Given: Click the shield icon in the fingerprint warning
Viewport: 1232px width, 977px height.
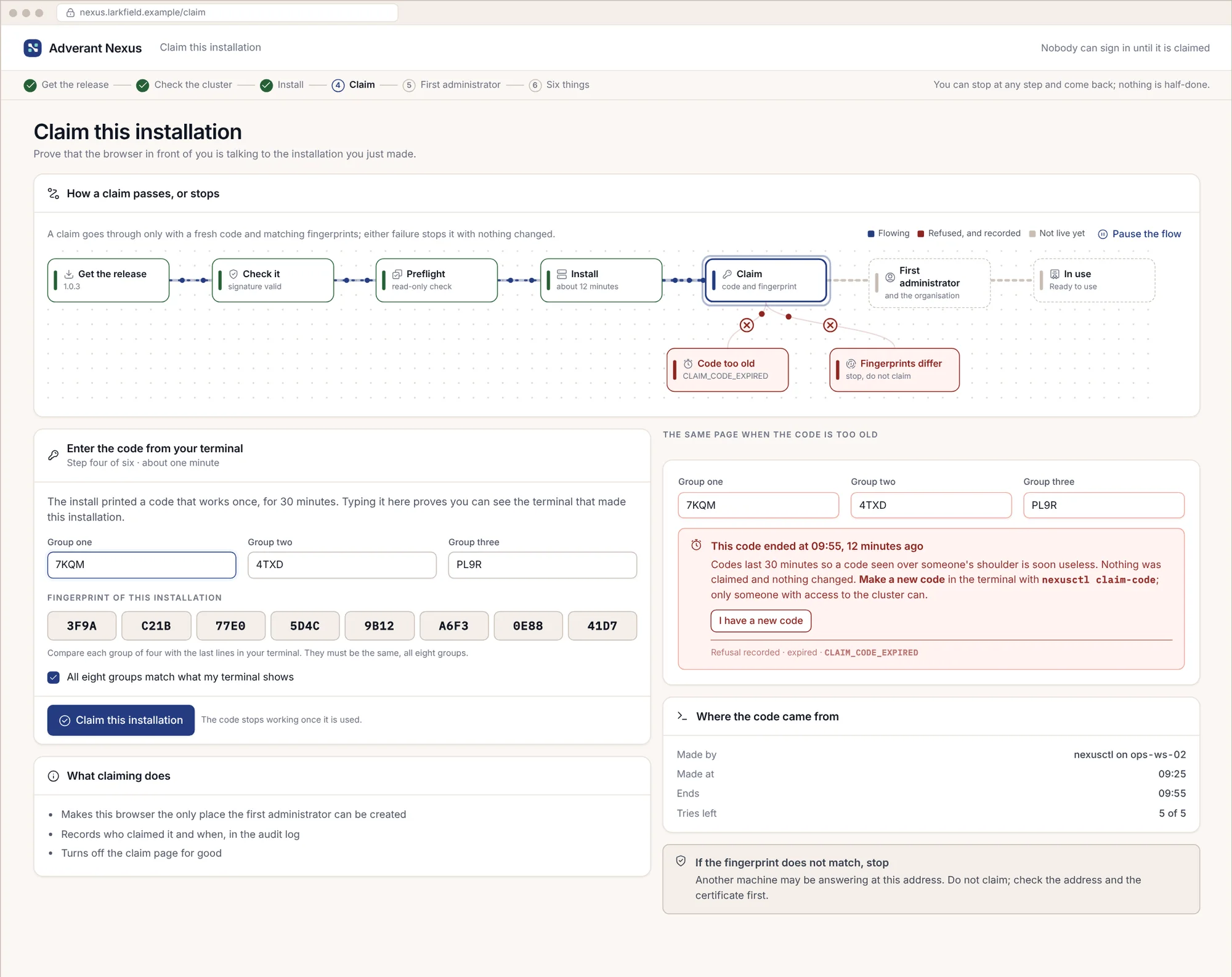Looking at the screenshot, I should pyautogui.click(x=681, y=861).
